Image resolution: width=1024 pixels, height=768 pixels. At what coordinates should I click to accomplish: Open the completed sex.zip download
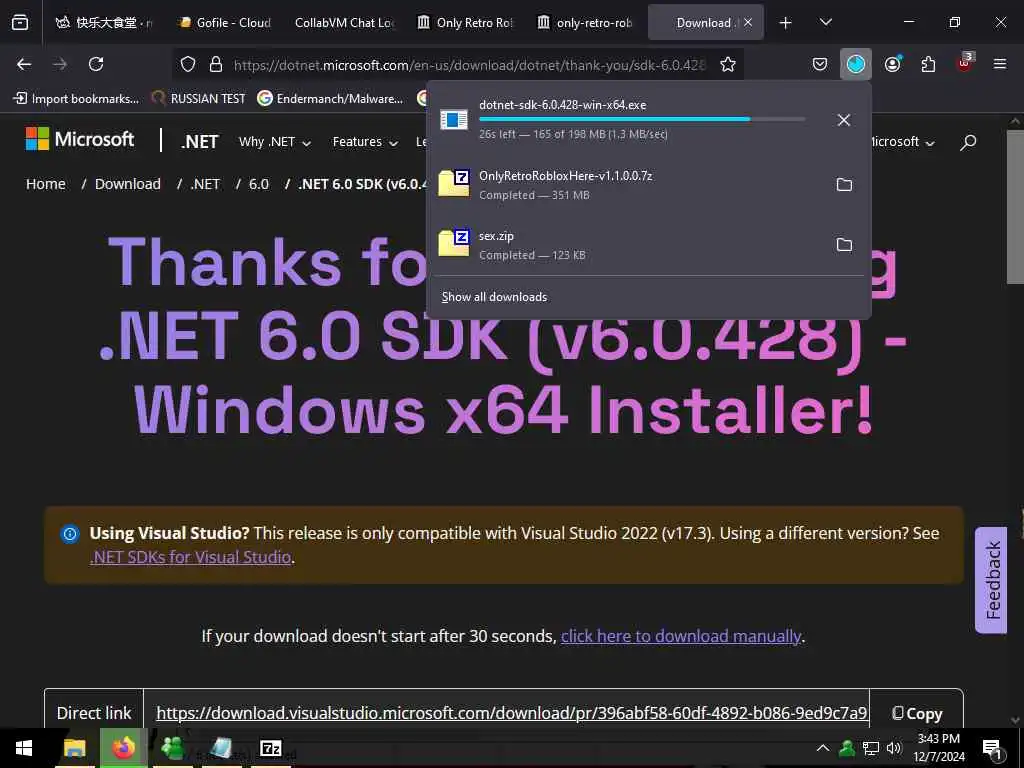pos(627,245)
